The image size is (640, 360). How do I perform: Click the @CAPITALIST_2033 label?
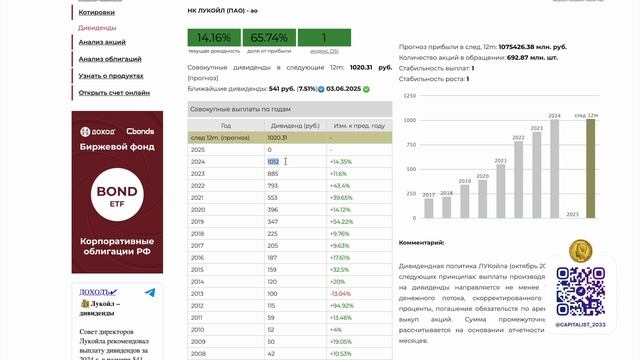click(580, 325)
